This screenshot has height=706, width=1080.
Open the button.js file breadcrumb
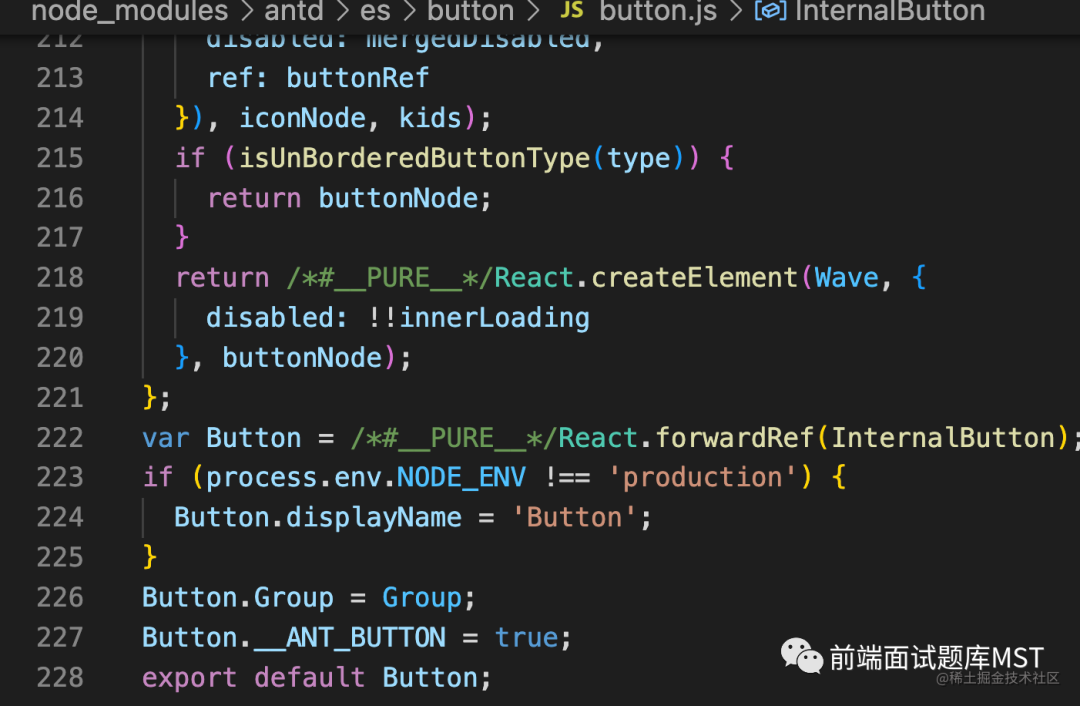coord(658,11)
